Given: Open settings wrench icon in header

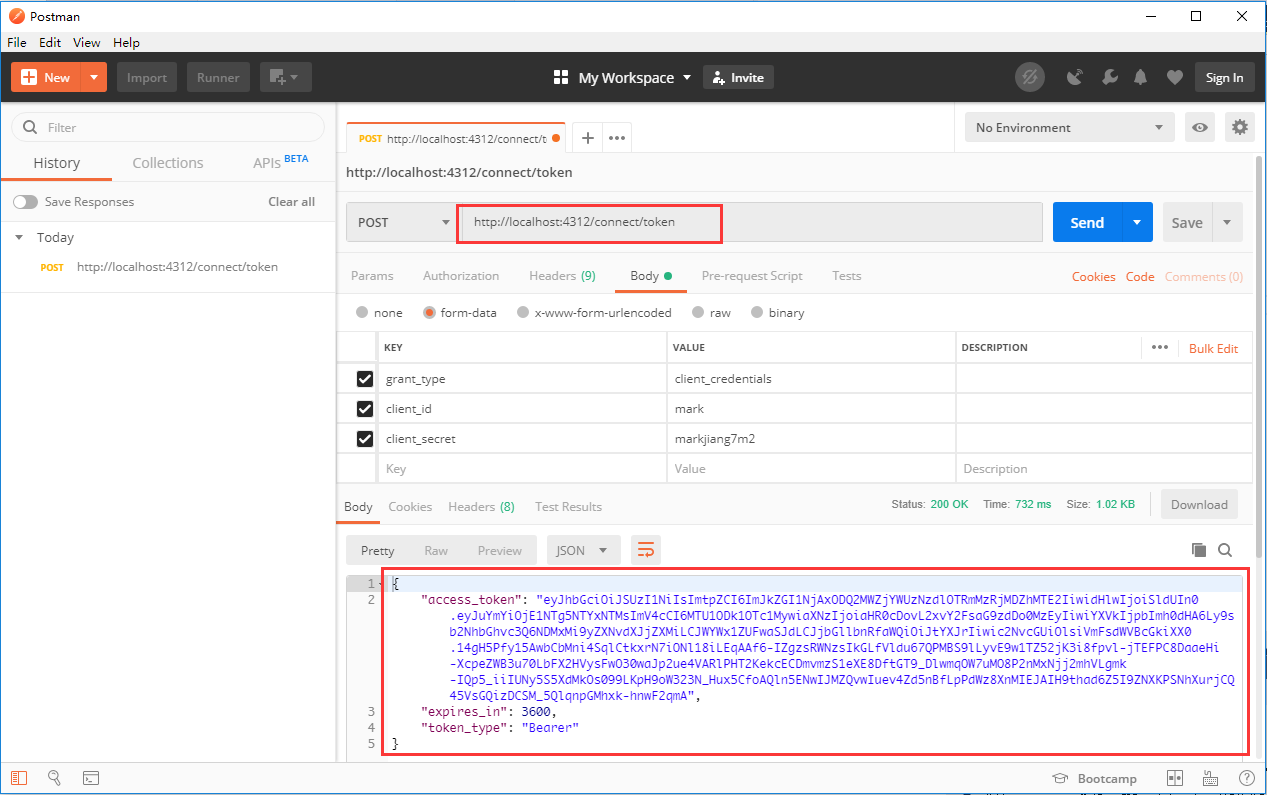Looking at the screenshot, I should 1109,77.
